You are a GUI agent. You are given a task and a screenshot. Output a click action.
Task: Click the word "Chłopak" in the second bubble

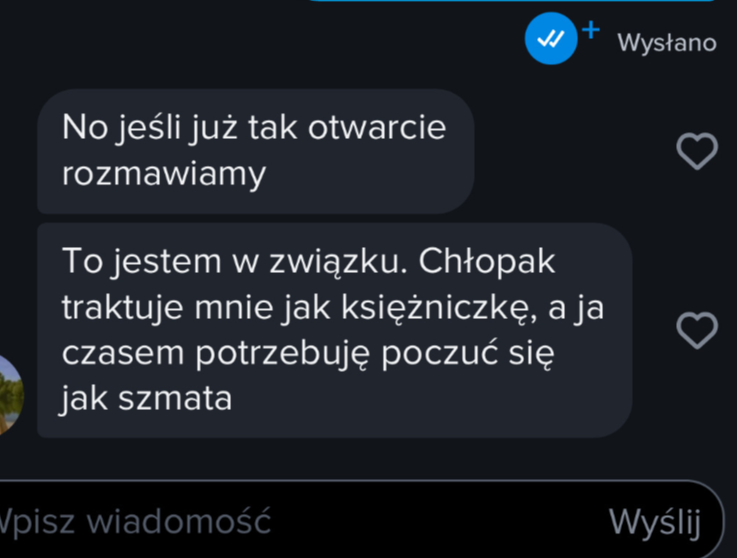486,261
